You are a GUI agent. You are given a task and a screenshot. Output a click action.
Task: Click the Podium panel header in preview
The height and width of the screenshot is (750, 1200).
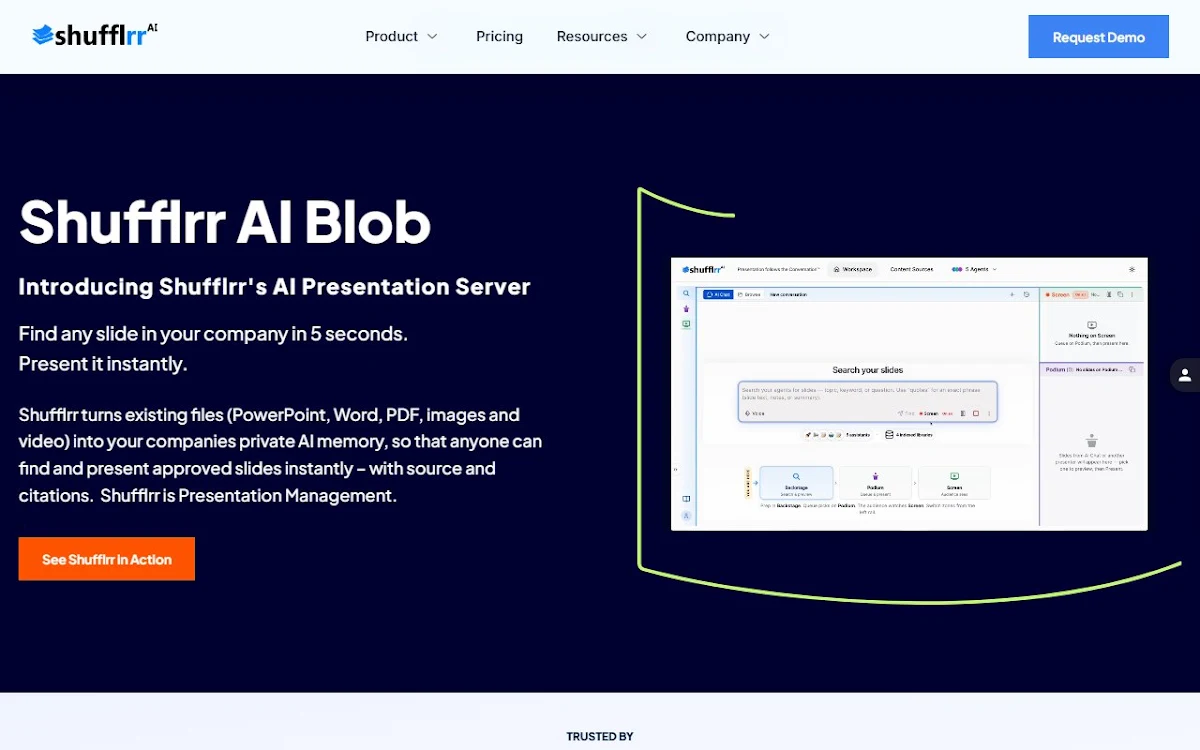pos(1091,369)
